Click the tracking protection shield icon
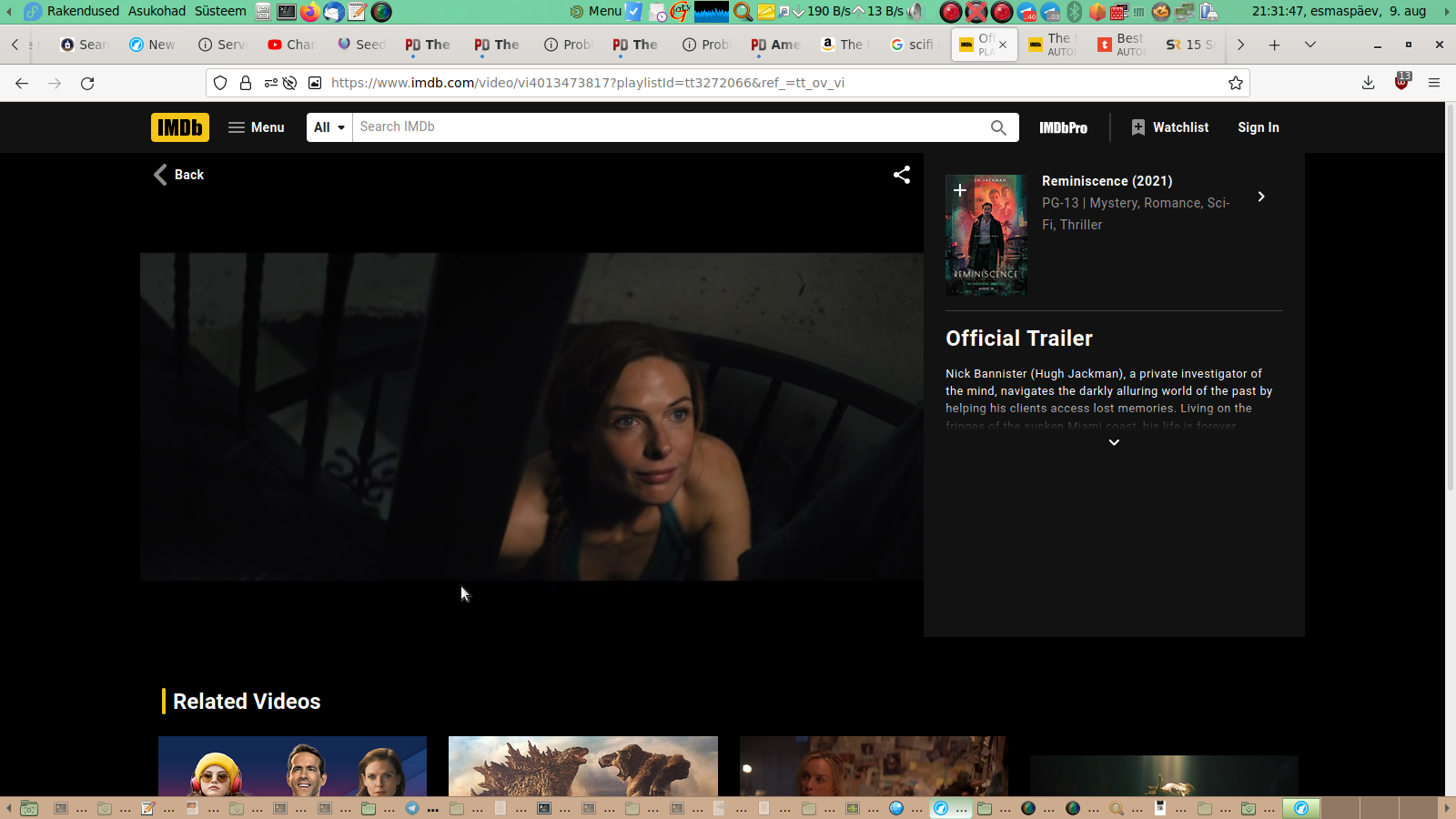Image resolution: width=1456 pixels, height=819 pixels. [x=220, y=83]
